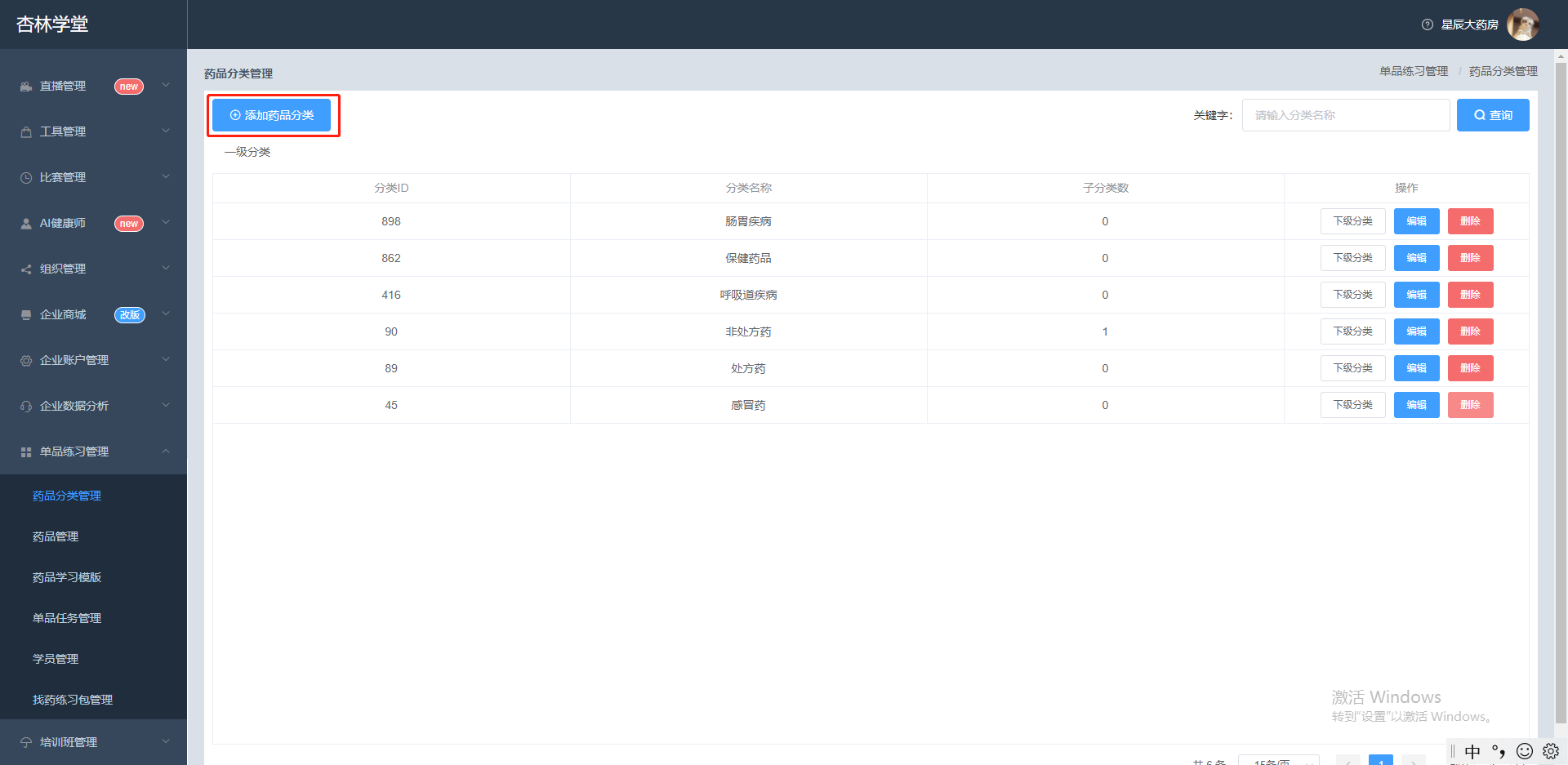Click the vertical page scrollbar
Image resolution: width=1568 pixels, height=765 pixels.
pyautogui.click(x=1561, y=392)
